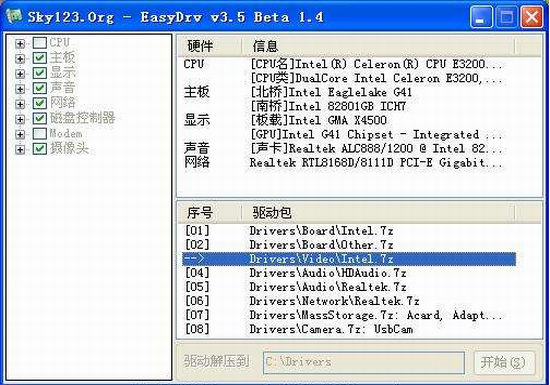Enable the Modem checkbox
550x385 pixels.
pyautogui.click(x=40, y=134)
